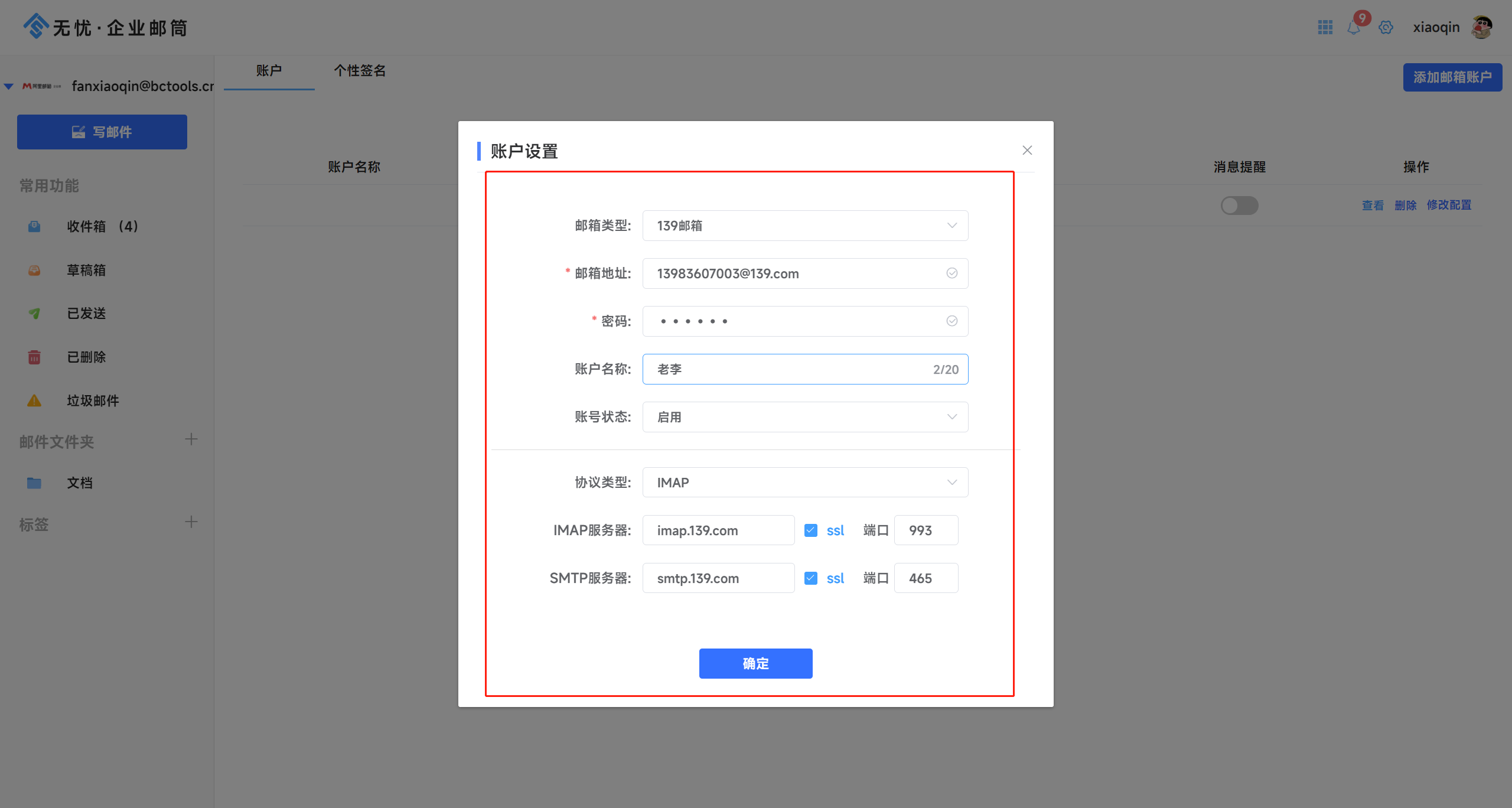Image resolution: width=1512 pixels, height=808 pixels.
Task: Toggle the 消息提醒 switch
Action: coord(1239,206)
